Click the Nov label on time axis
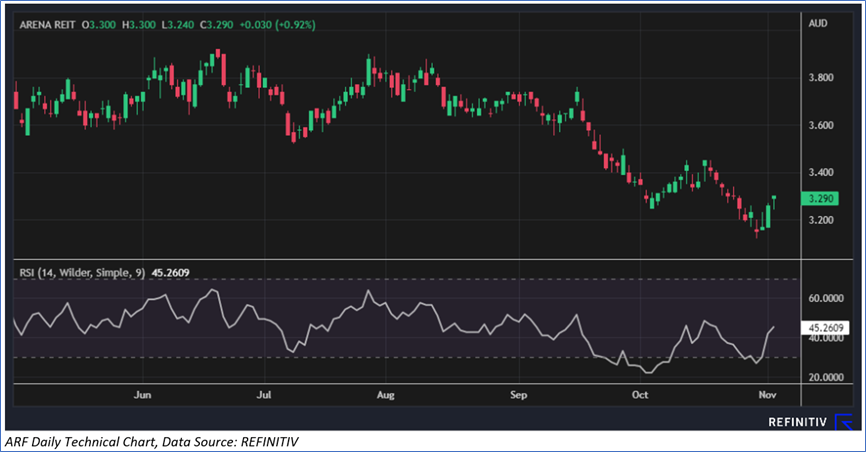866x452 pixels. point(768,395)
